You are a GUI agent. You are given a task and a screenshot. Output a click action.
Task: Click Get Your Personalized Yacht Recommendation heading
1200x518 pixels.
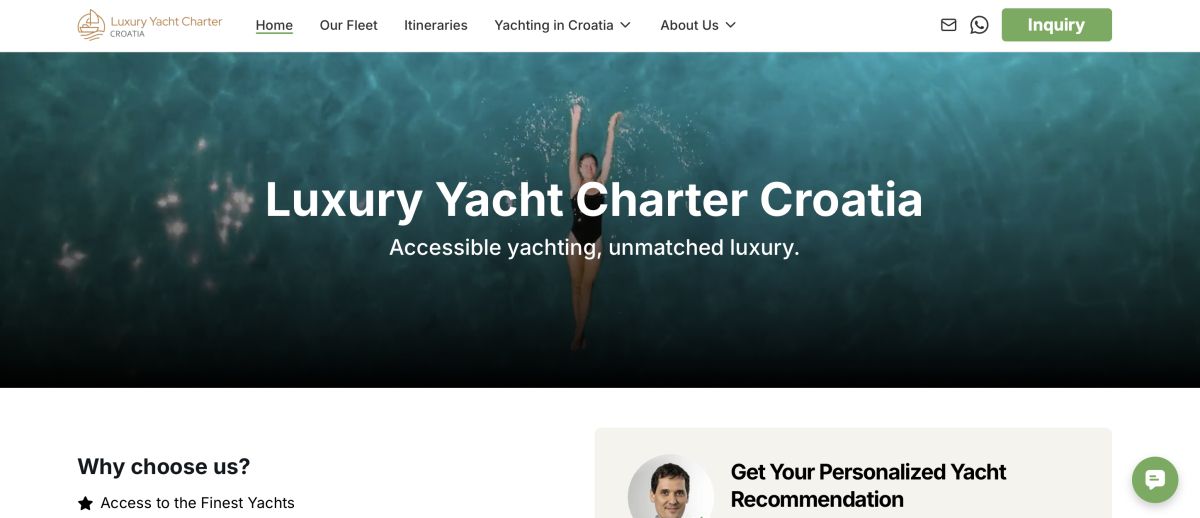click(868, 485)
